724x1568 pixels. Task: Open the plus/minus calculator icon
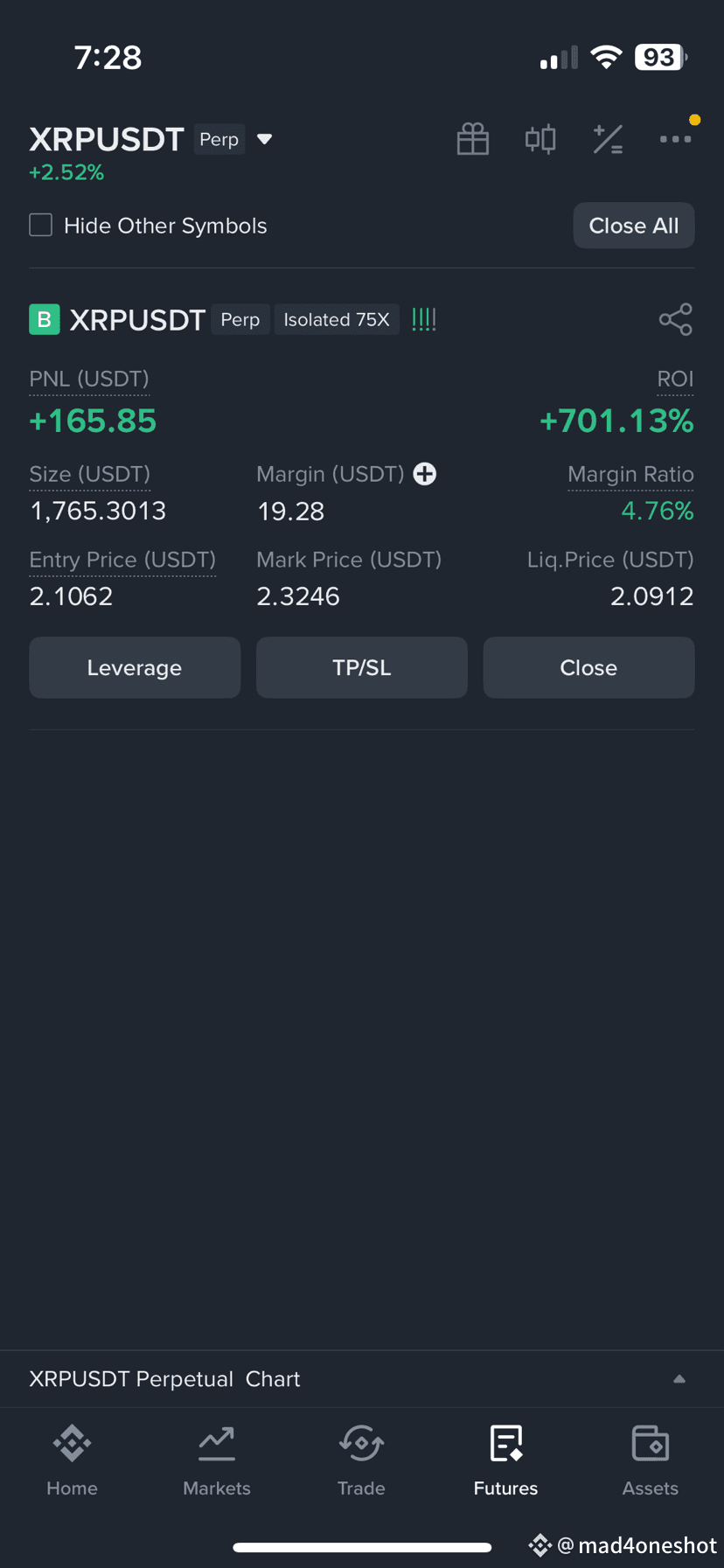[608, 139]
